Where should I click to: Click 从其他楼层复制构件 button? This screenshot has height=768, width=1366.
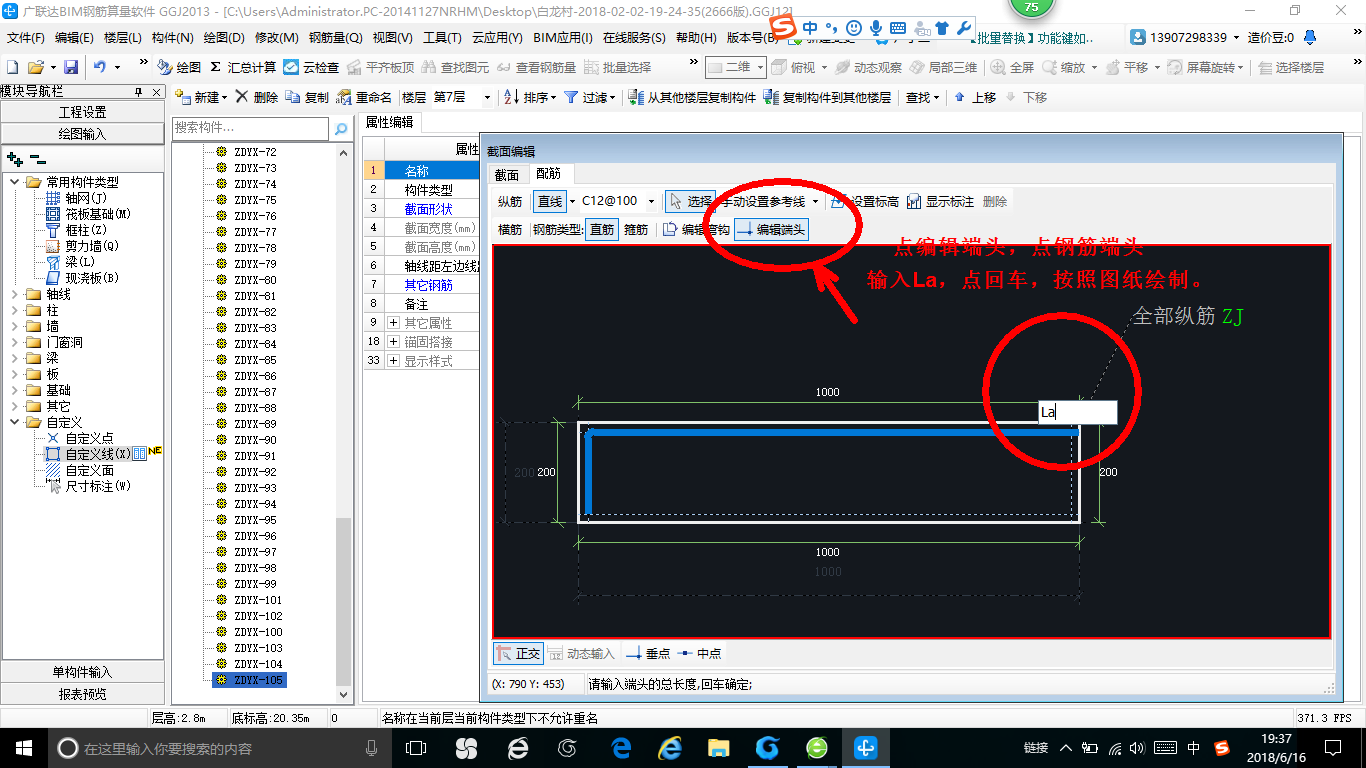[x=692, y=97]
